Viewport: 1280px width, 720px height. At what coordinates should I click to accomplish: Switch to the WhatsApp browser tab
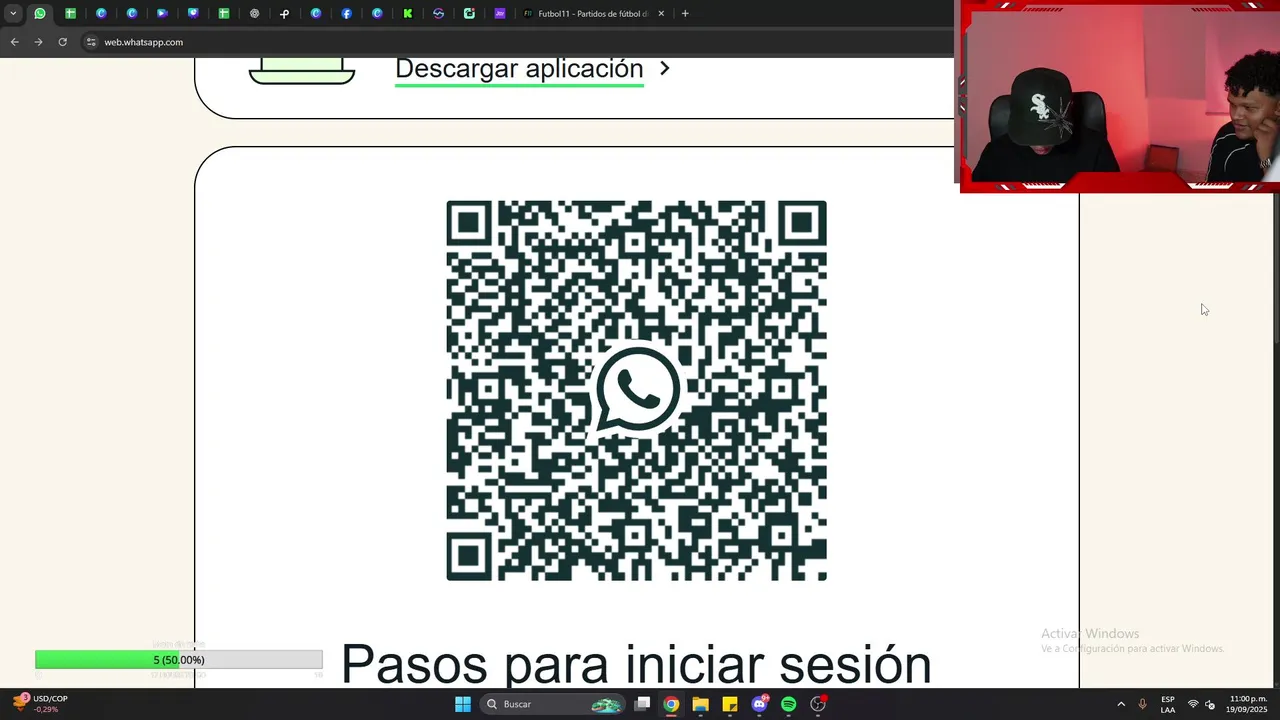tap(40, 14)
